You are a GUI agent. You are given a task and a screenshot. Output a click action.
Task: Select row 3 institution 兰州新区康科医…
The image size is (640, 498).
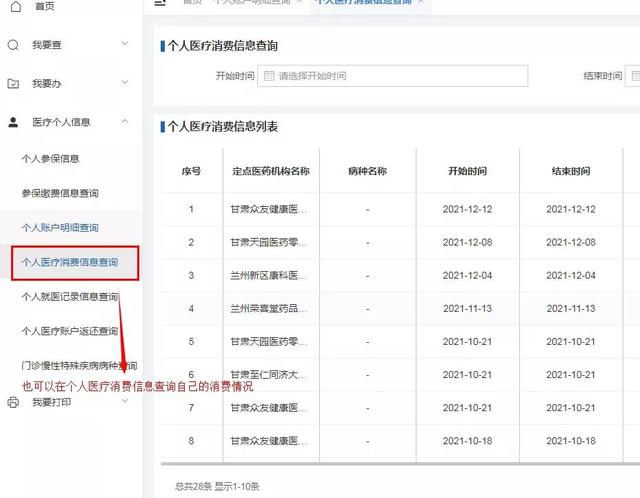pyautogui.click(x=269, y=276)
